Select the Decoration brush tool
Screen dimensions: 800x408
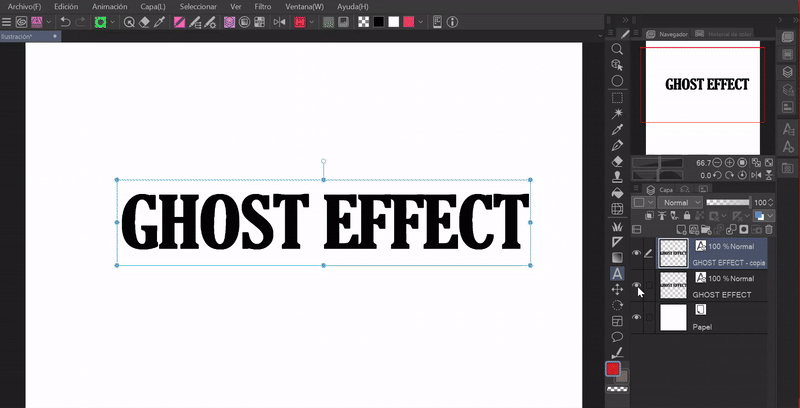(x=617, y=225)
